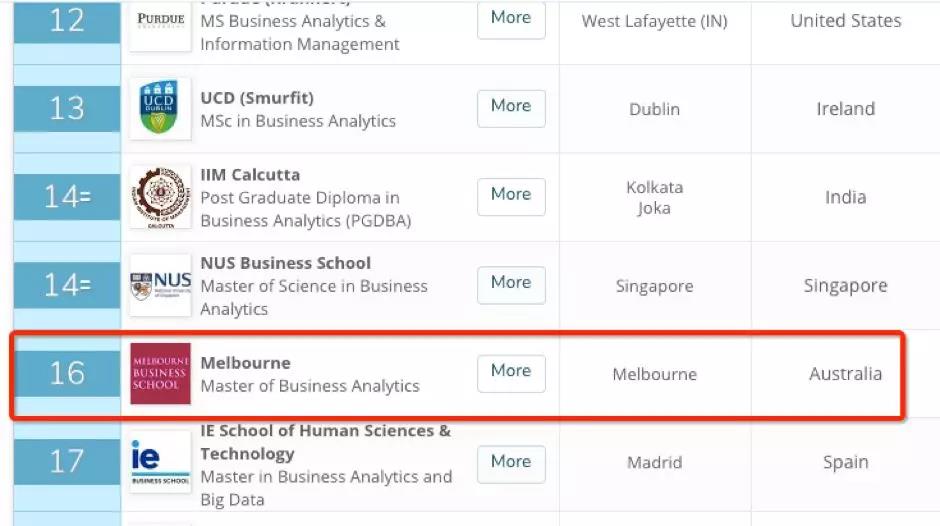This screenshot has width=940, height=526.
Task: Open More for Purdue MS Business Analytics
Action: click(x=511, y=19)
